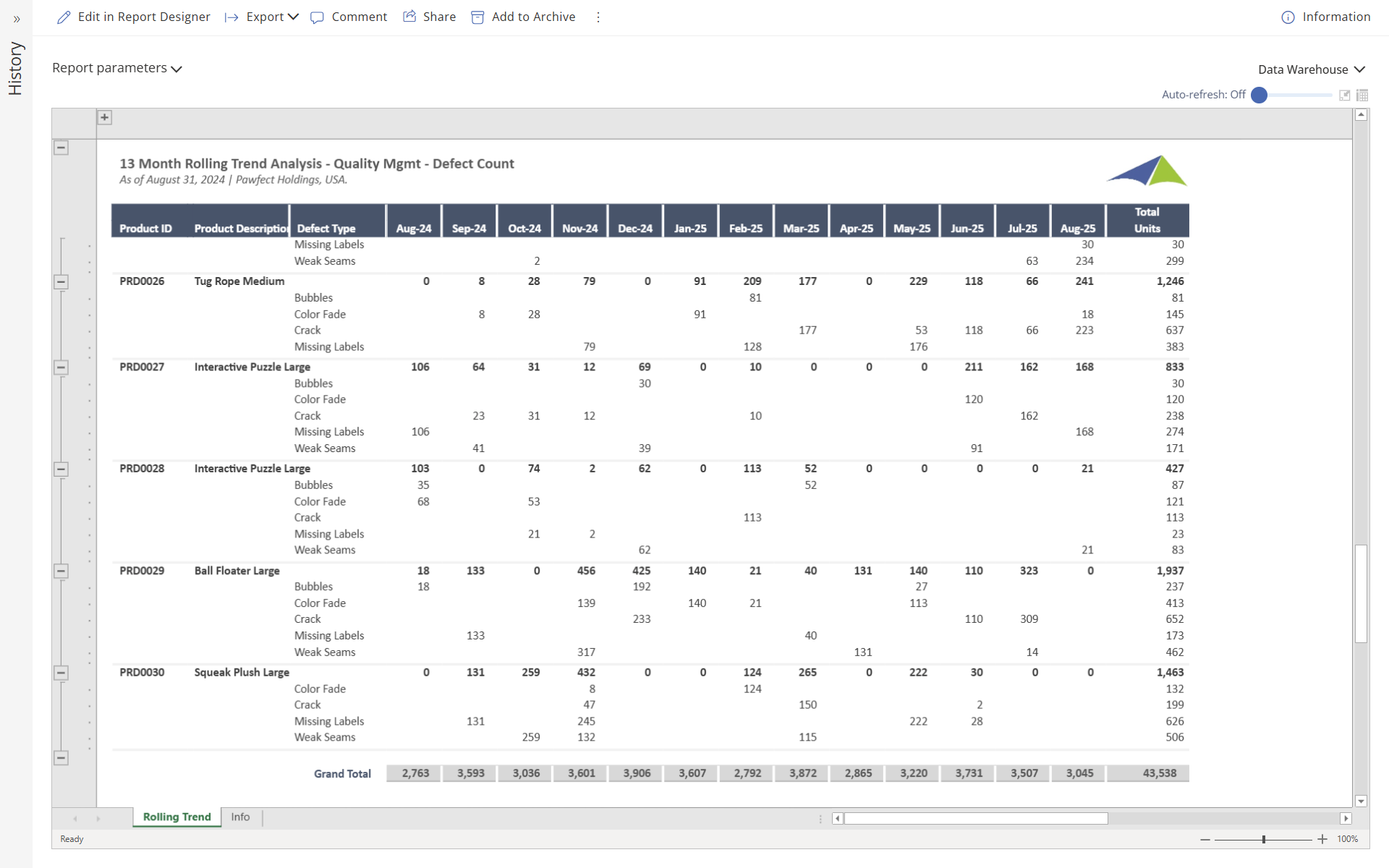Click the Add to Archive box icon
The height and width of the screenshot is (868, 1389).
pos(477,17)
